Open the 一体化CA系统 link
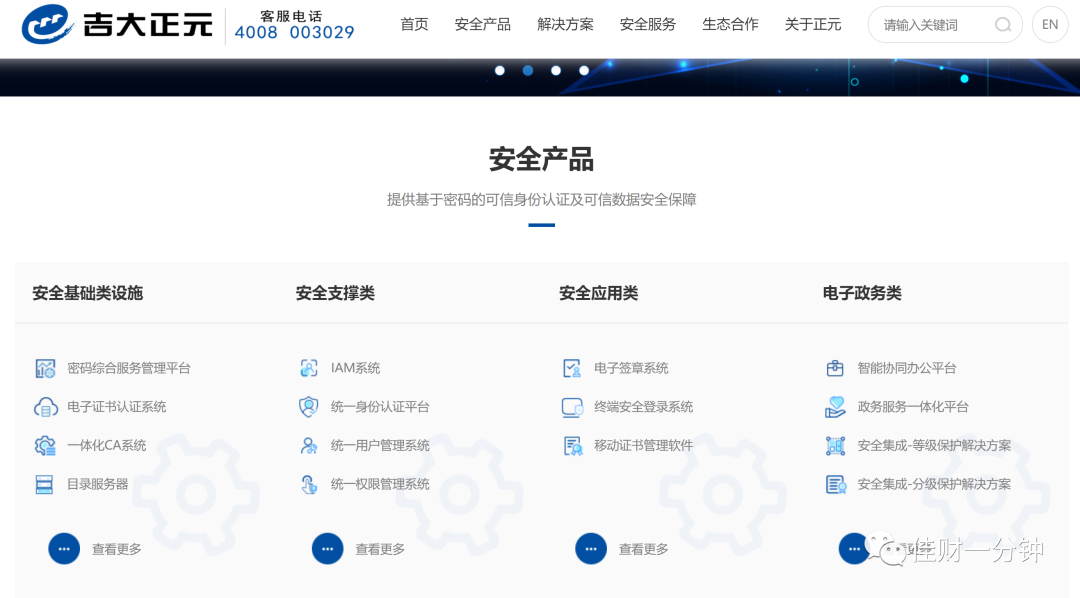 [107, 446]
